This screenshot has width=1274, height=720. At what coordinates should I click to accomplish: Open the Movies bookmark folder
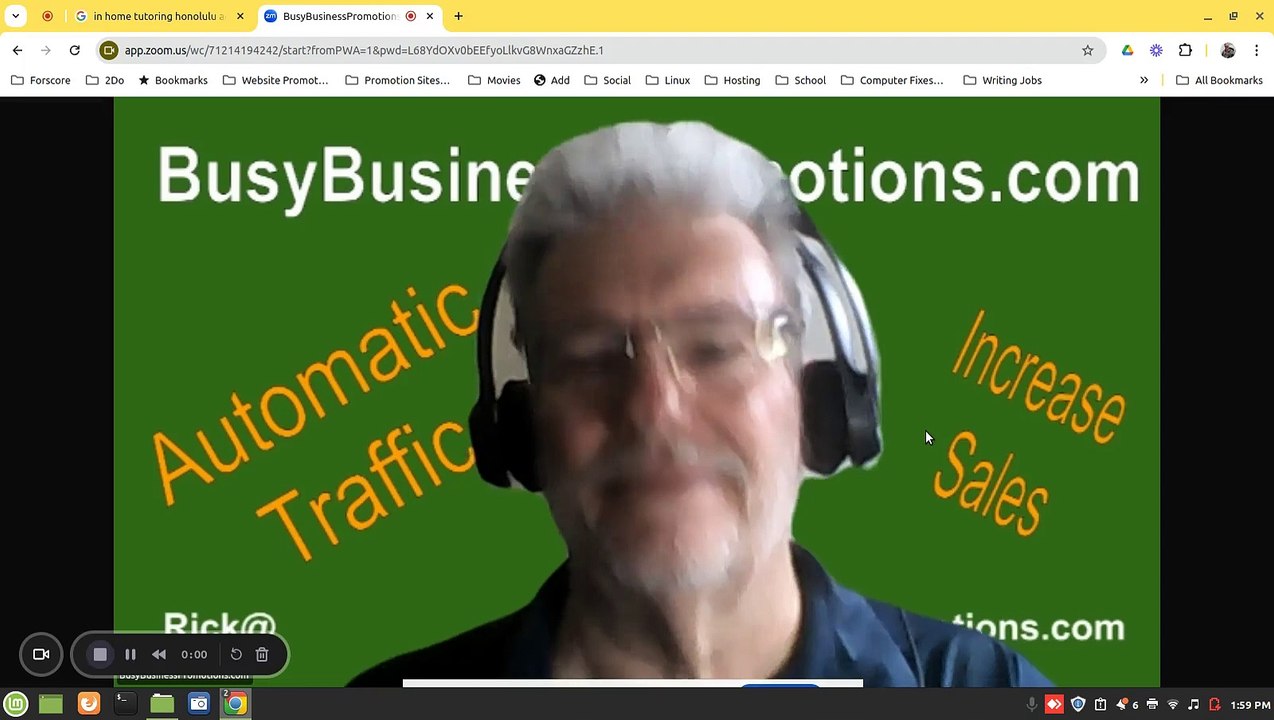493,80
